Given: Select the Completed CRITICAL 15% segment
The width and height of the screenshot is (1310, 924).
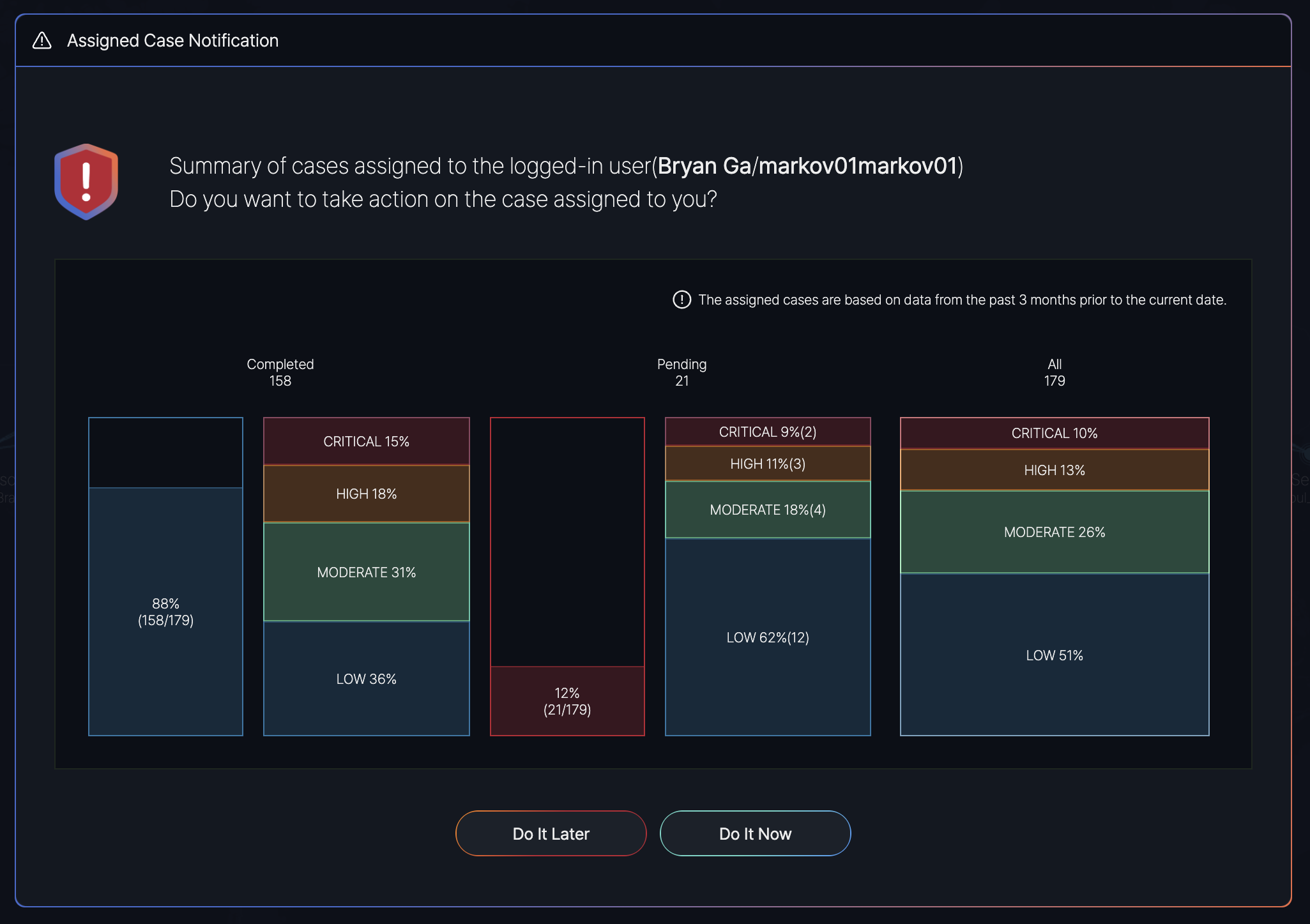Looking at the screenshot, I should [x=366, y=441].
